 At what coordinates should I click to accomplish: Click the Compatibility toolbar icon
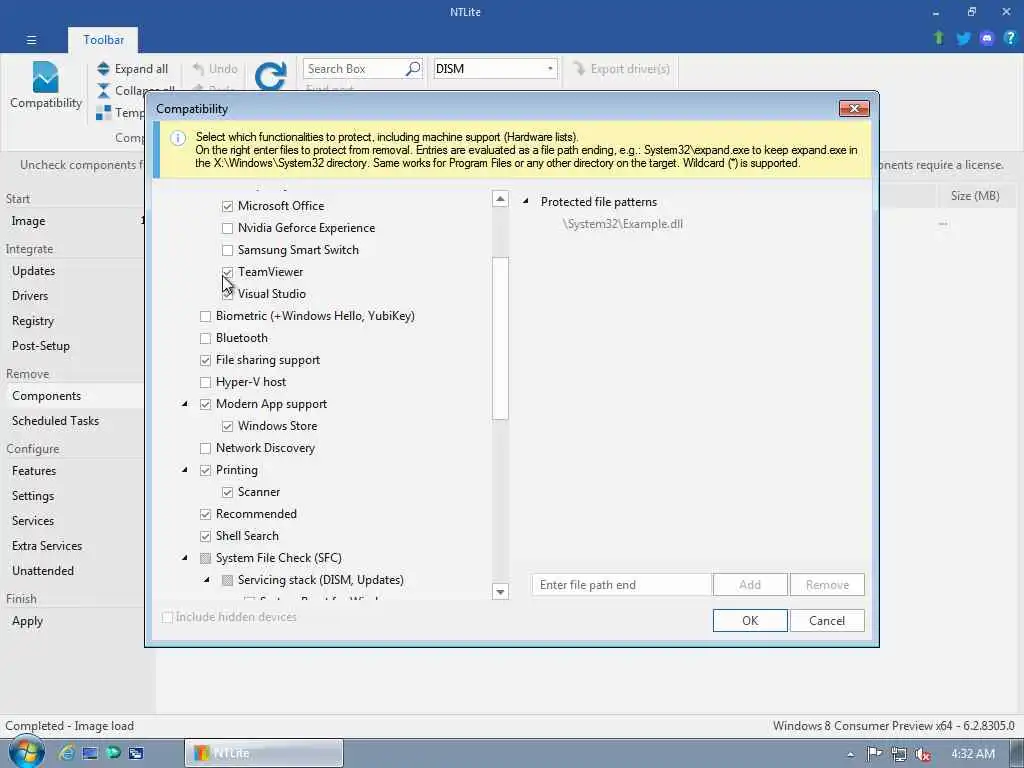click(45, 77)
